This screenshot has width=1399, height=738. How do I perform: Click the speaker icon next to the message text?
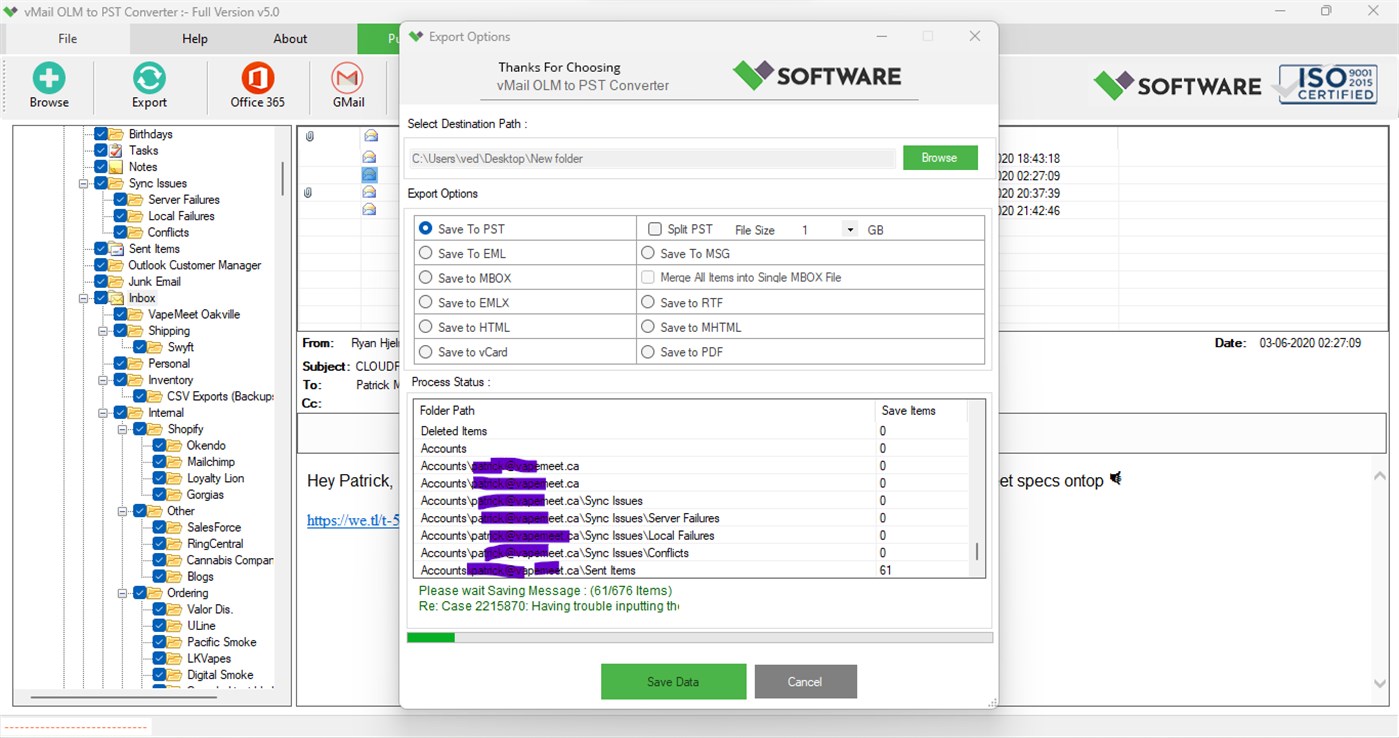1115,478
